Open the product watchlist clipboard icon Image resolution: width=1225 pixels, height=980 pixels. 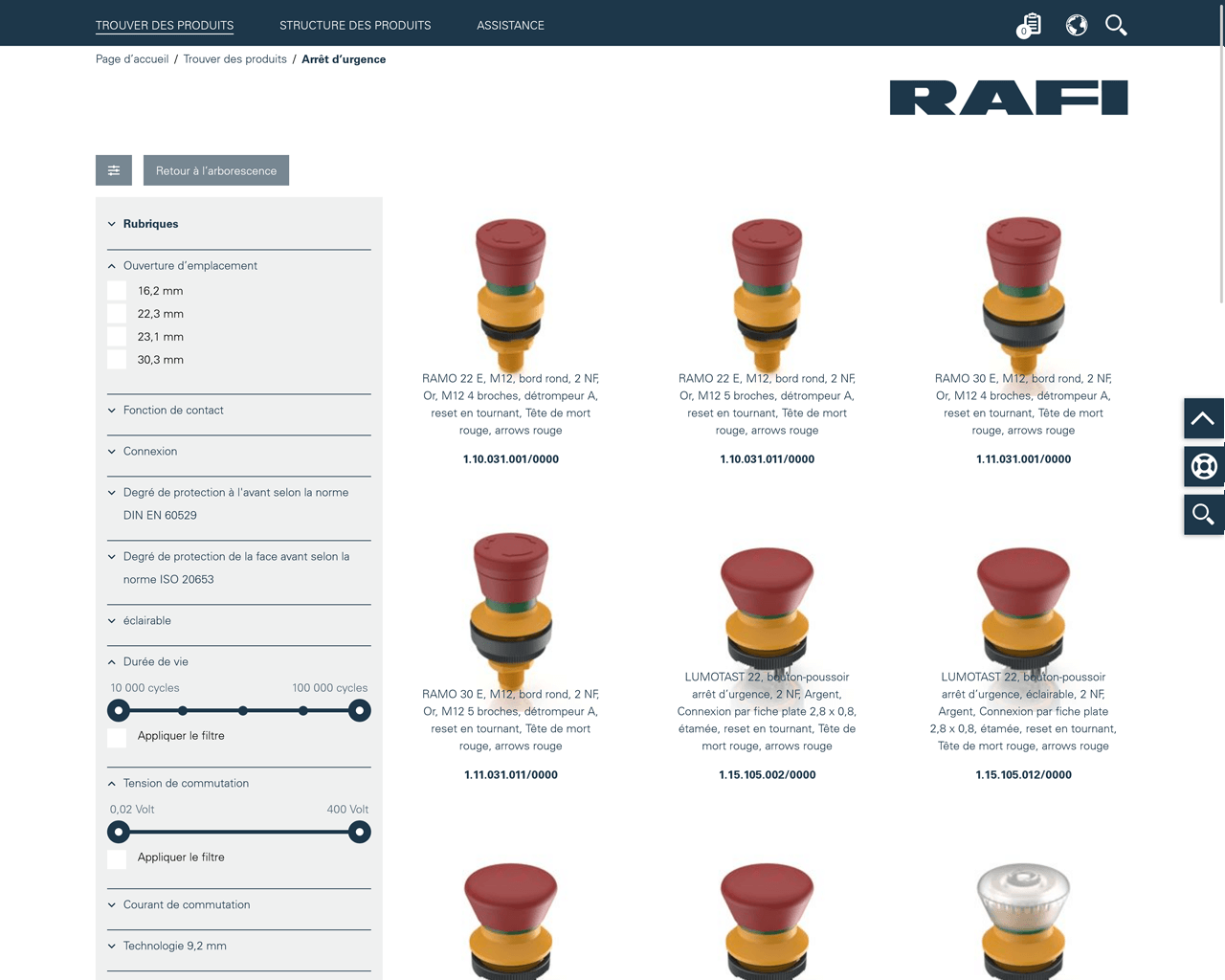(x=1028, y=26)
